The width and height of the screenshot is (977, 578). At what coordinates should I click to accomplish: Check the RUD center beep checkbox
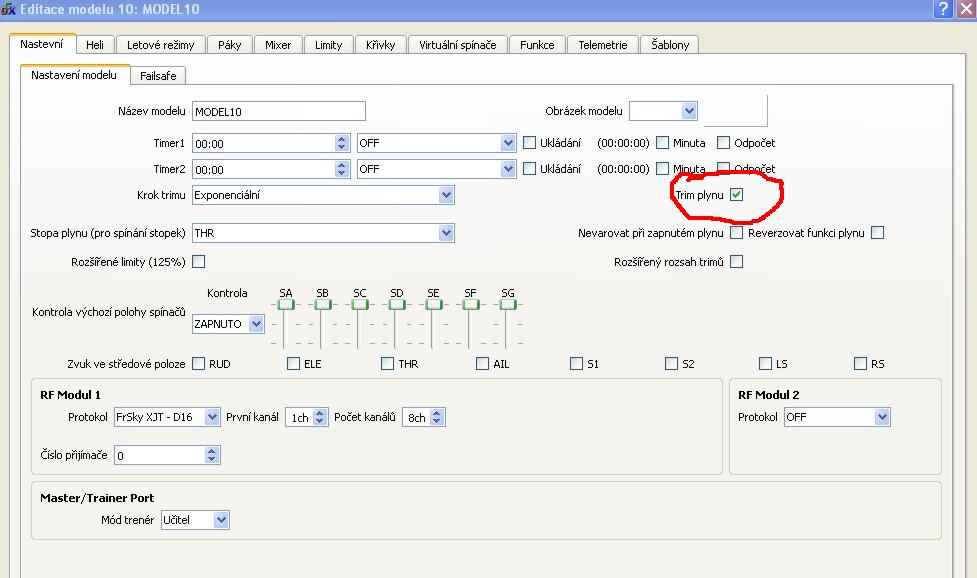198,364
